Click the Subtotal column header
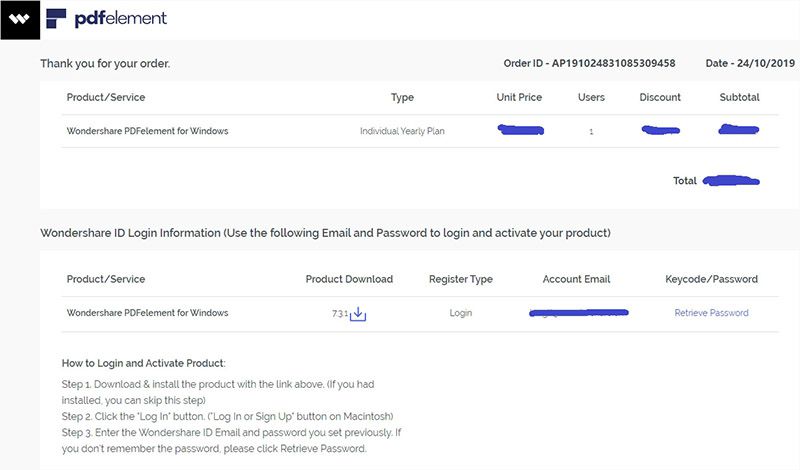 coord(739,98)
